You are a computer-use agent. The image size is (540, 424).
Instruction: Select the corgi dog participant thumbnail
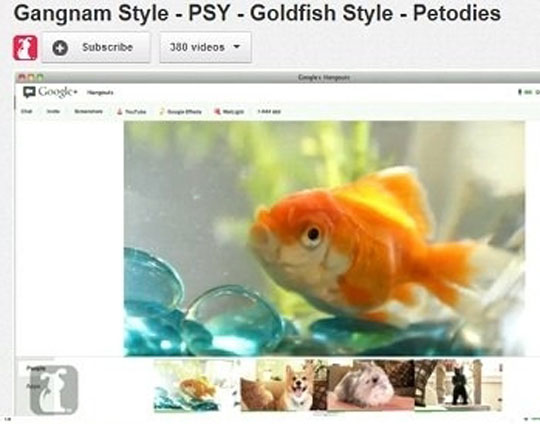coord(283,385)
